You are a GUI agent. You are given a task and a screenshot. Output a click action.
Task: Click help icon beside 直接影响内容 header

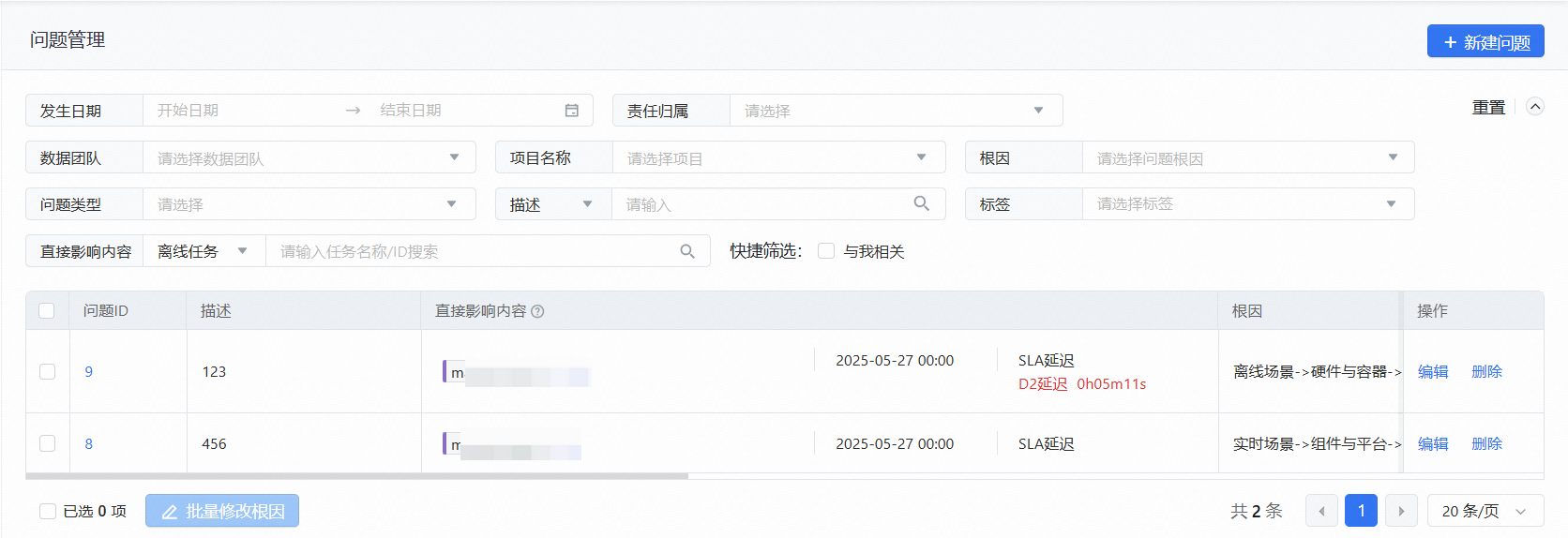click(x=537, y=311)
